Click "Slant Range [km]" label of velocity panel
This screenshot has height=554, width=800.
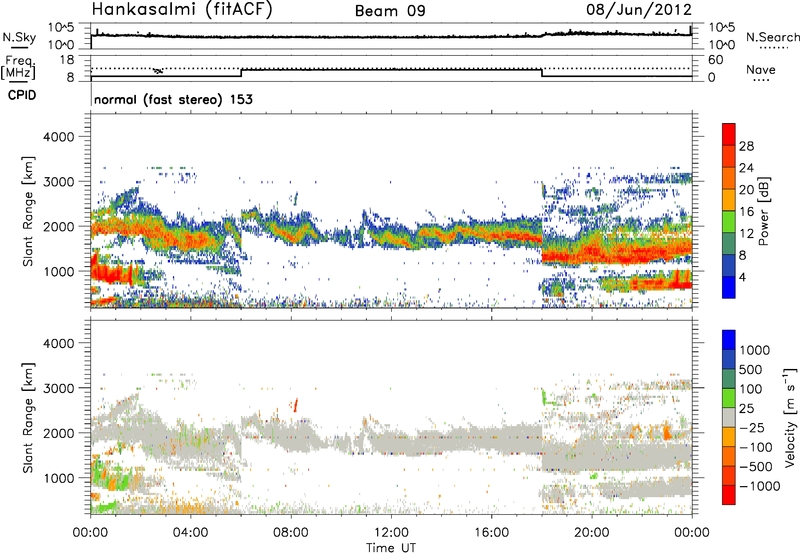28,418
